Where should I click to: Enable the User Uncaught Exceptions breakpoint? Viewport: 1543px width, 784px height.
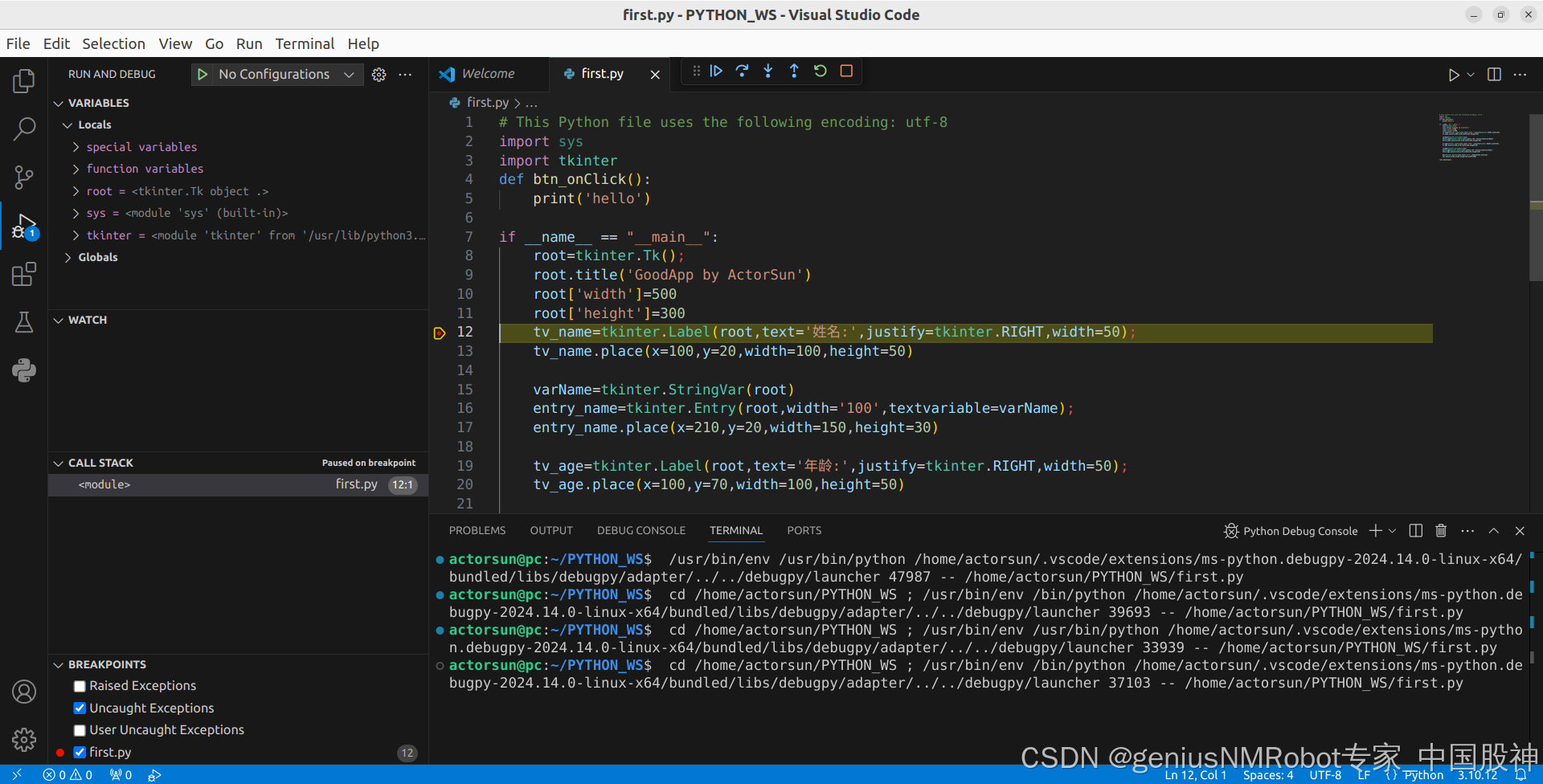point(79,729)
